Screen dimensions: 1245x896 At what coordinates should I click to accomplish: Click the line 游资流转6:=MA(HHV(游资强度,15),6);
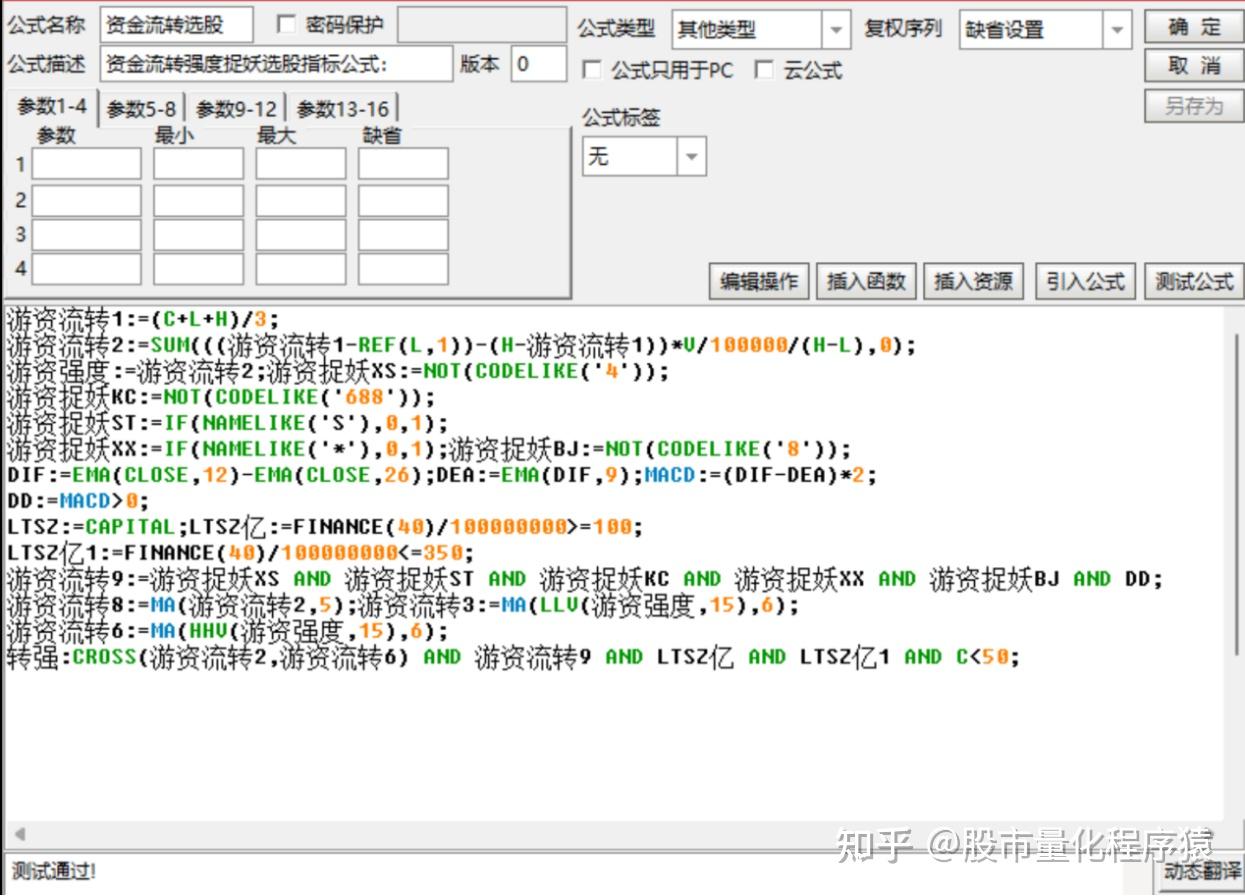click(228, 632)
